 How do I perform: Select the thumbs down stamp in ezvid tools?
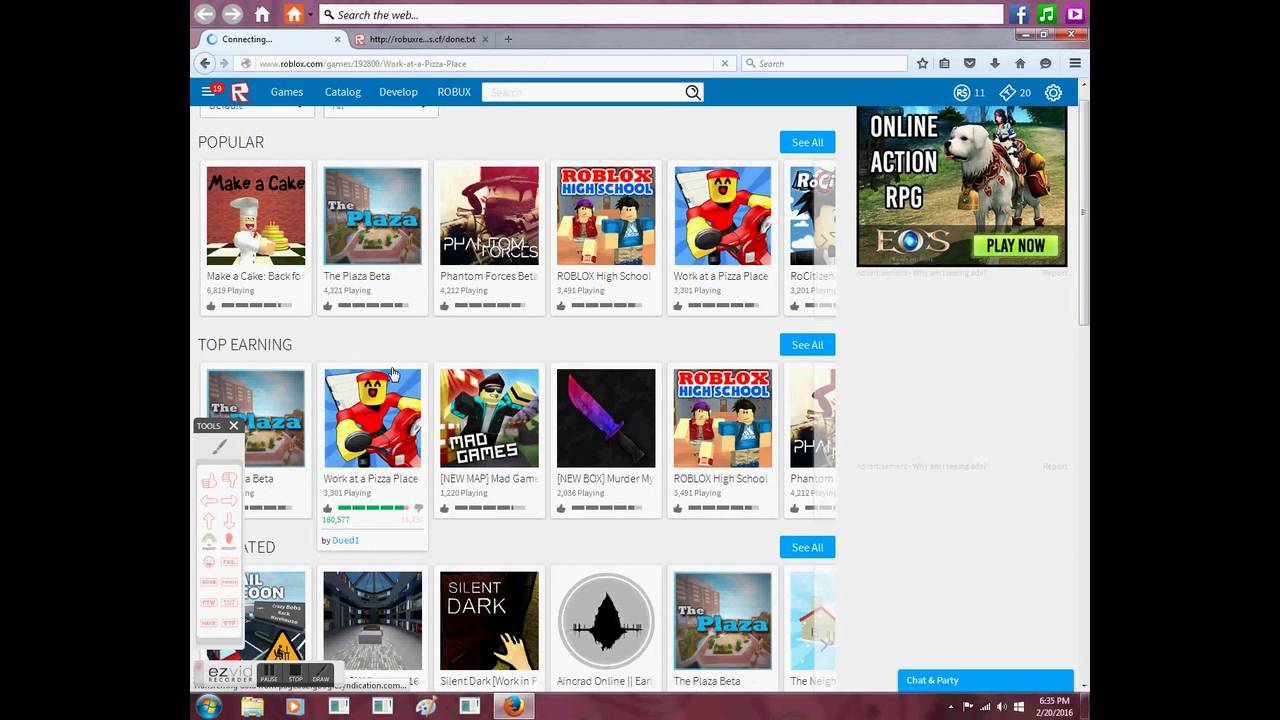tap(229, 480)
